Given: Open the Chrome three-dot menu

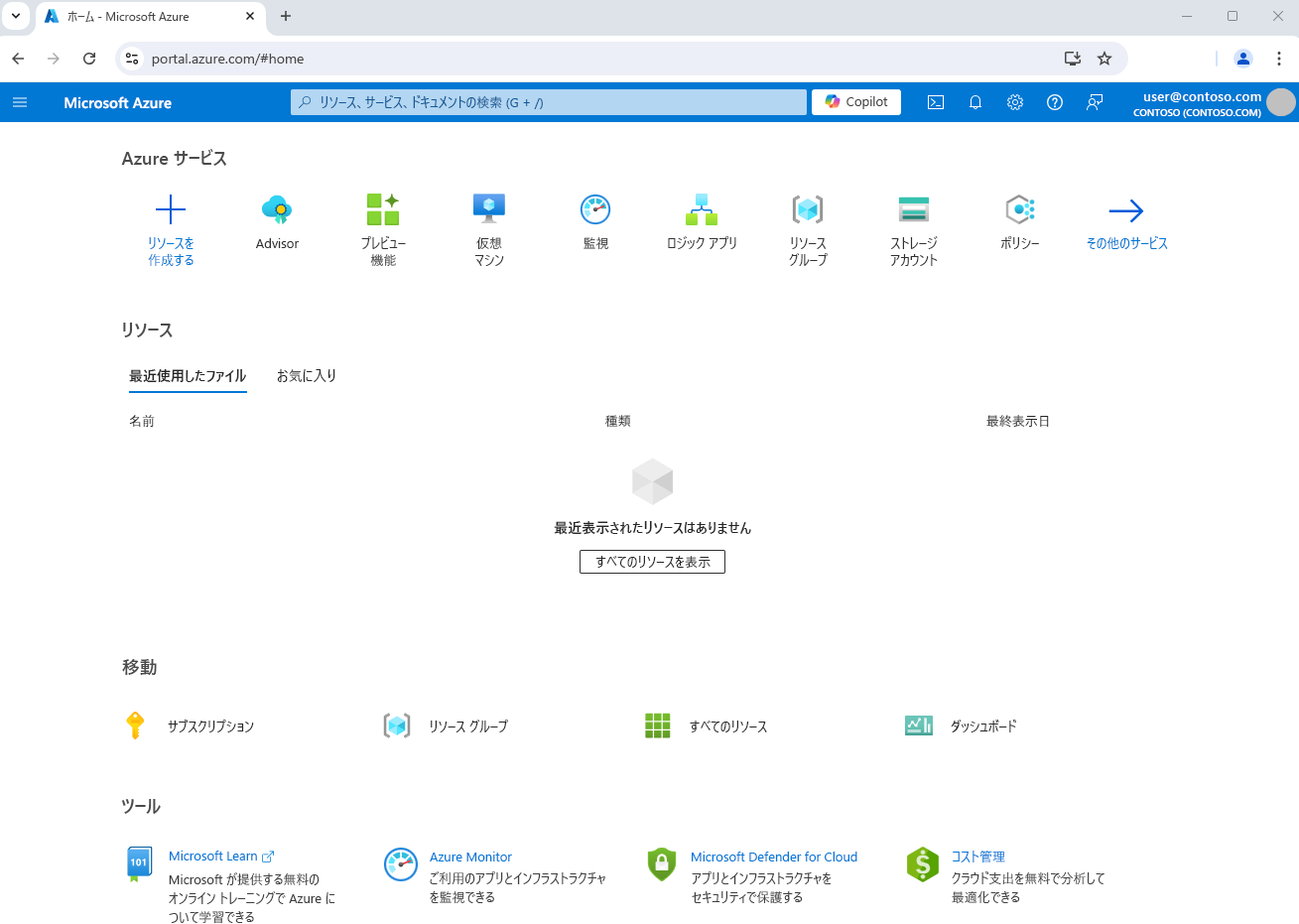Looking at the screenshot, I should tap(1279, 59).
